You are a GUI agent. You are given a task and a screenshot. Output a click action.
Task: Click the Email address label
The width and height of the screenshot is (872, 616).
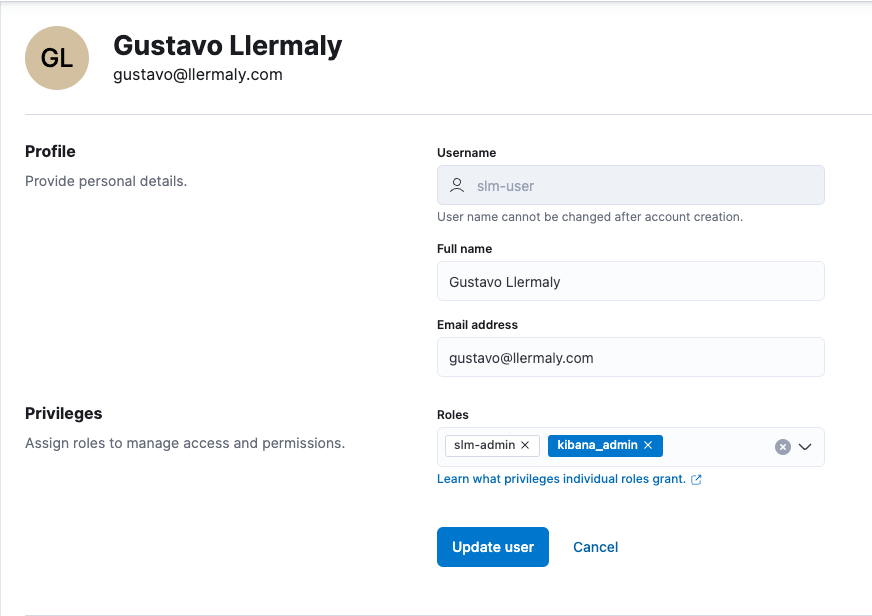click(477, 325)
